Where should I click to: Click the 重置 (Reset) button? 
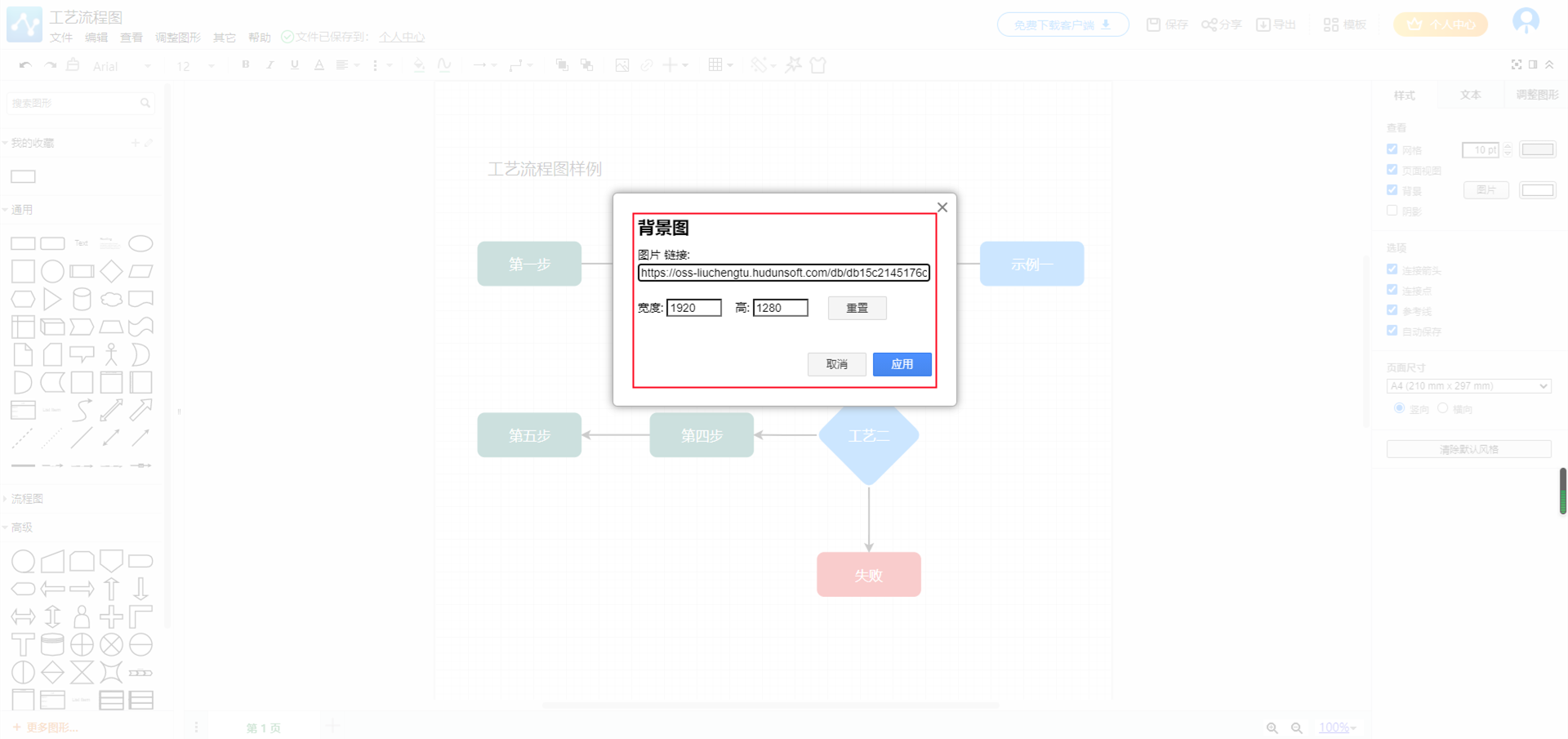(857, 308)
